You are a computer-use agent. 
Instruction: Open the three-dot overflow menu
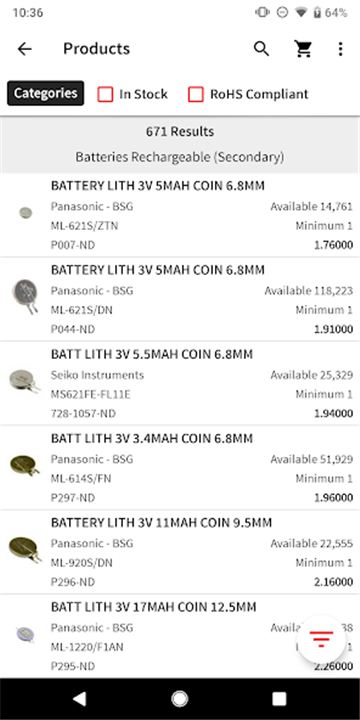pos(340,49)
